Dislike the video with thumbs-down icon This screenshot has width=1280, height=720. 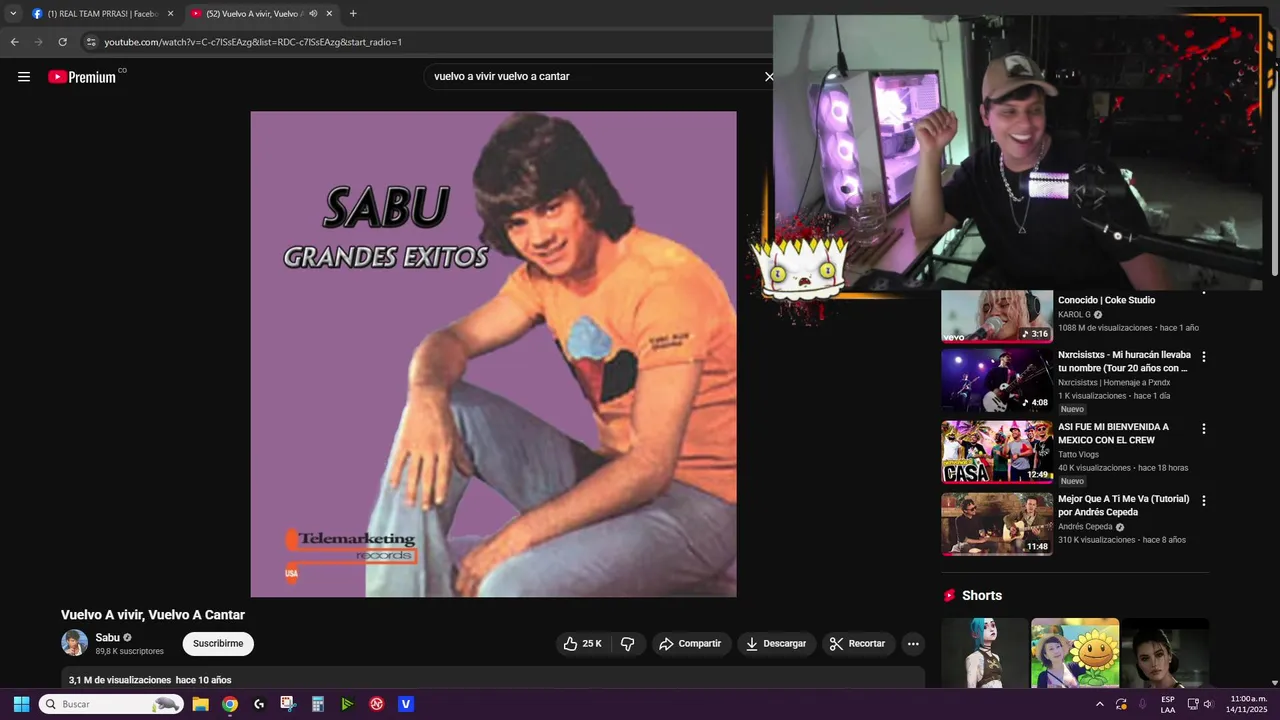coord(628,644)
